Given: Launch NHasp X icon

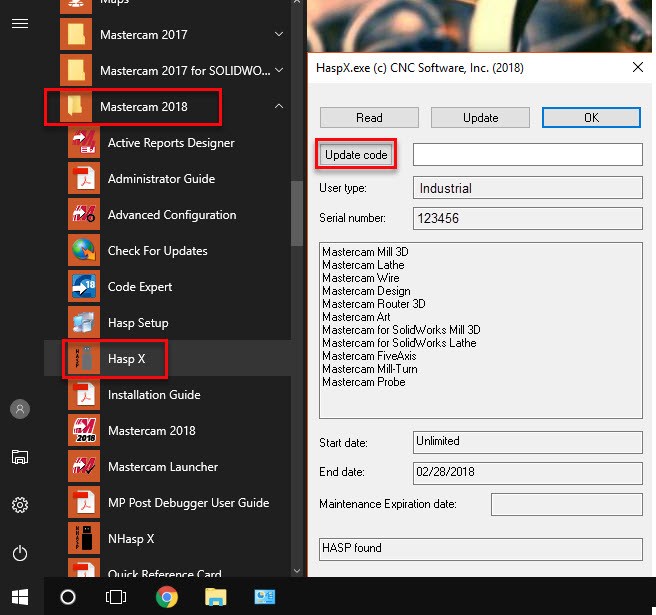Looking at the screenshot, I should click(84, 538).
